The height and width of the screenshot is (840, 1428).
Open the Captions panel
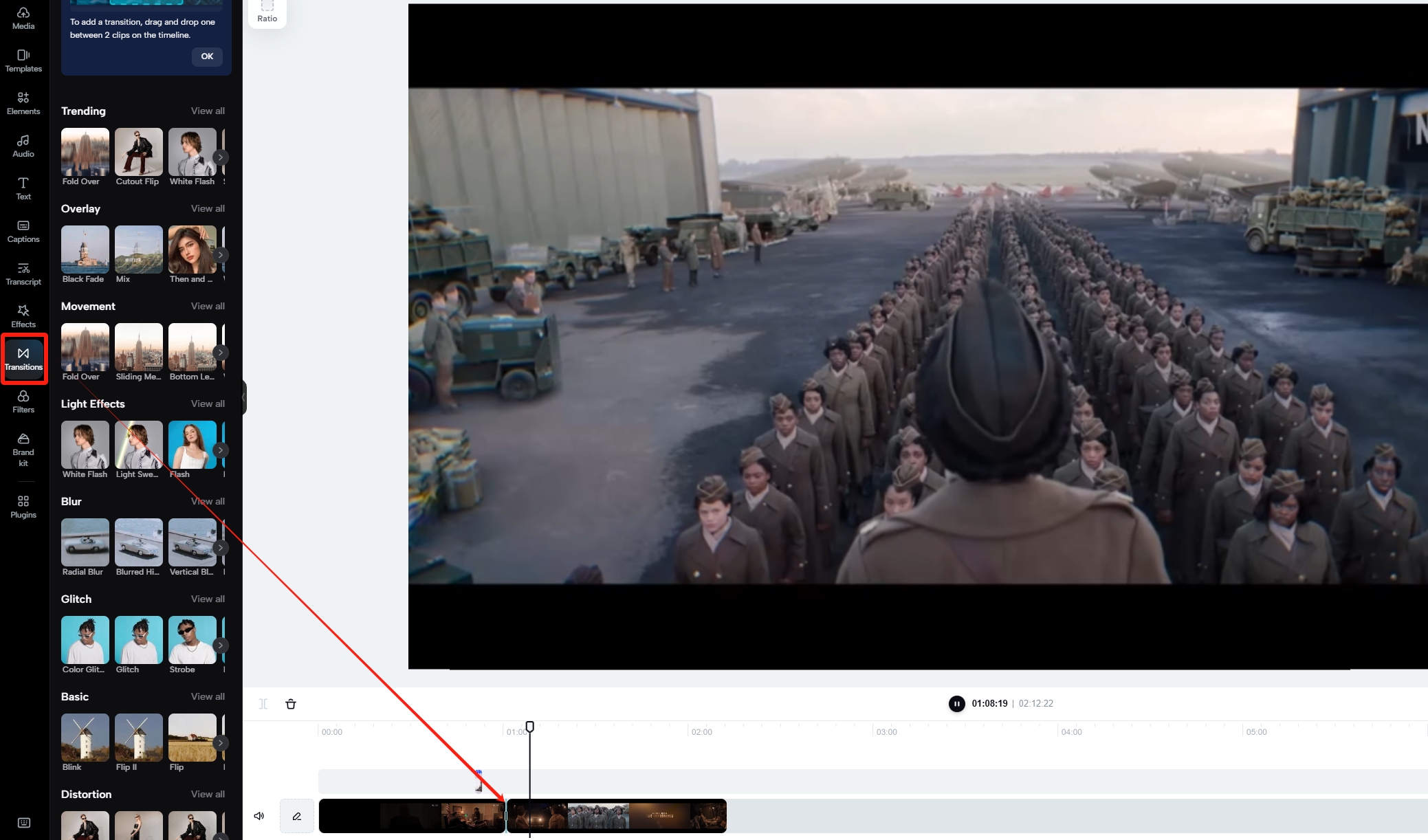[x=23, y=231]
